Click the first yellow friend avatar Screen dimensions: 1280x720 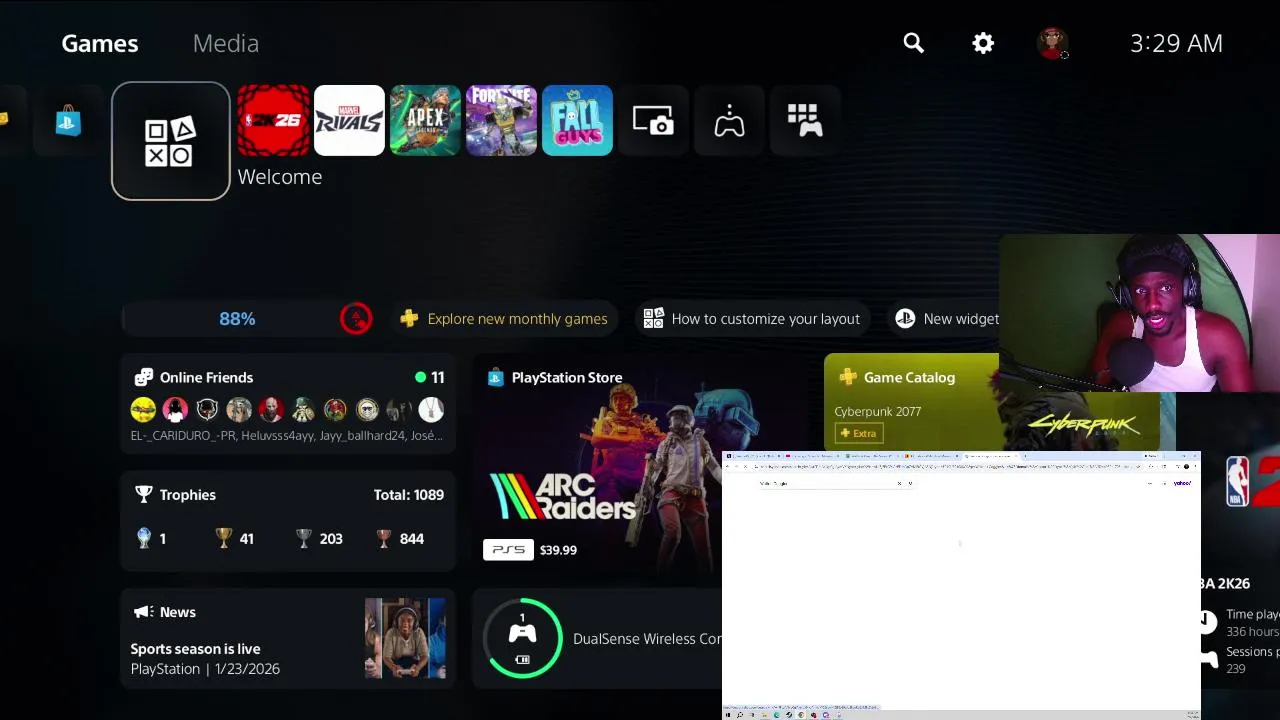tap(143, 409)
